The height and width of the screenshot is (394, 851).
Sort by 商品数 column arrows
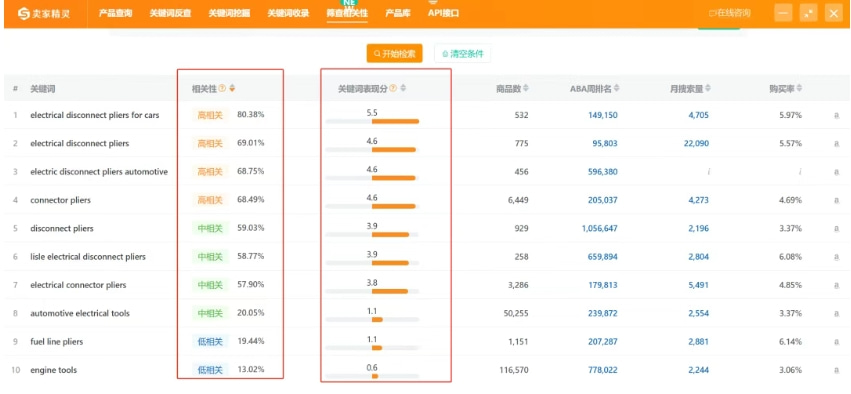pyautogui.click(x=525, y=88)
